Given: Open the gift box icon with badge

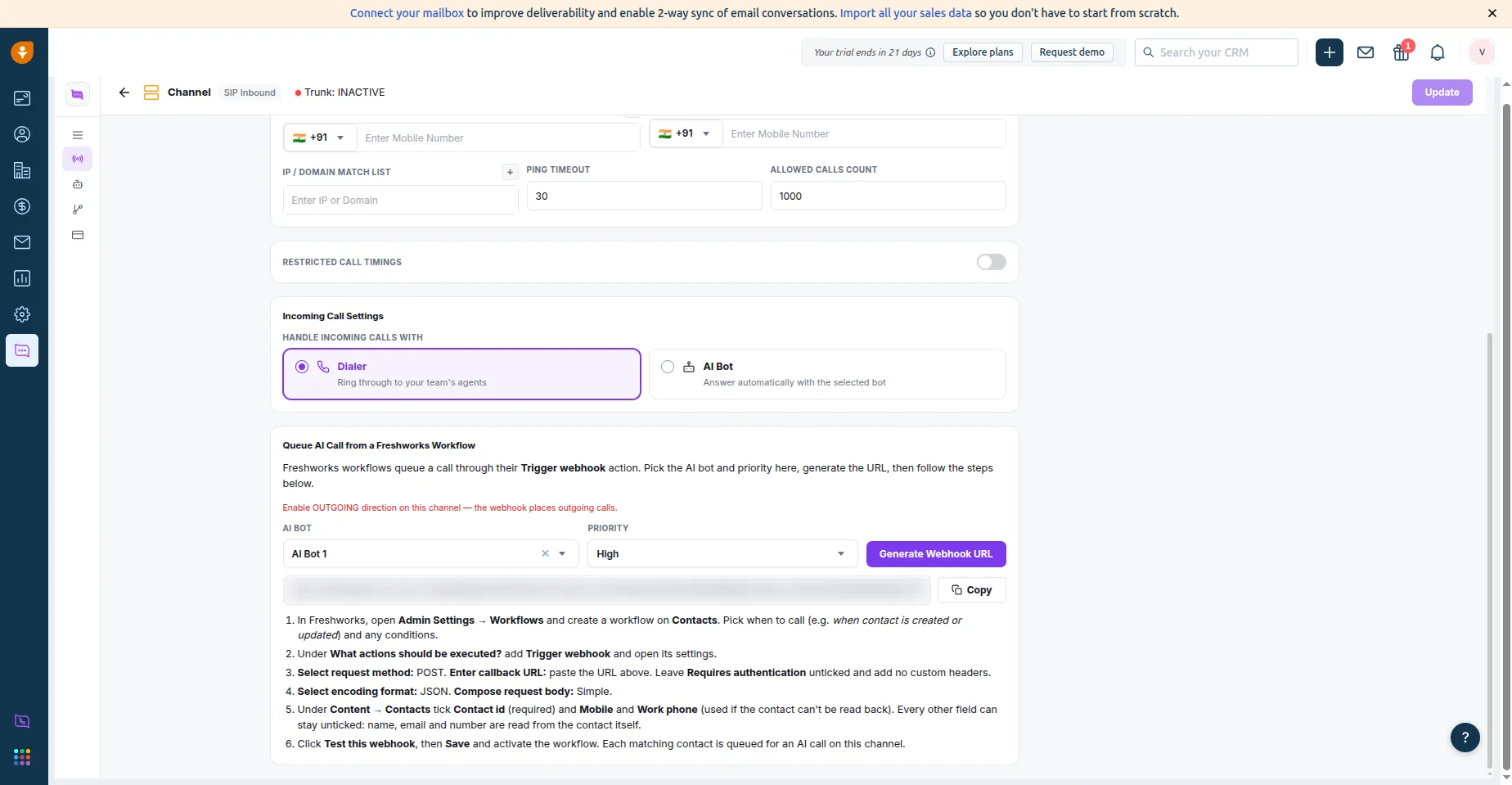Looking at the screenshot, I should click(1402, 52).
